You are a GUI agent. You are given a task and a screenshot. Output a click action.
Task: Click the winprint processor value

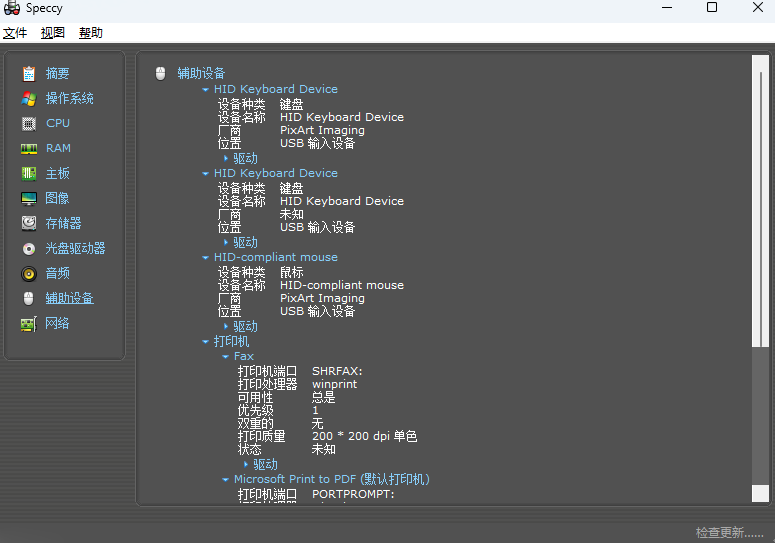pos(334,384)
